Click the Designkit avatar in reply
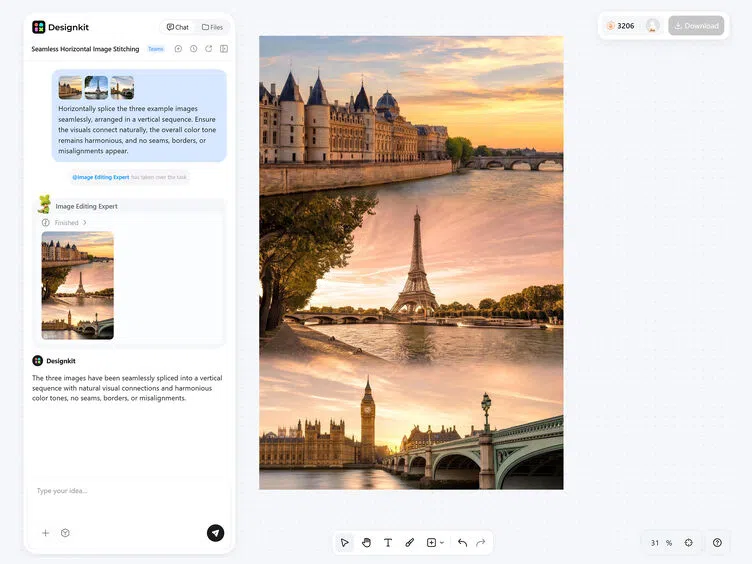Screen dimensions: 752x564 37,361
